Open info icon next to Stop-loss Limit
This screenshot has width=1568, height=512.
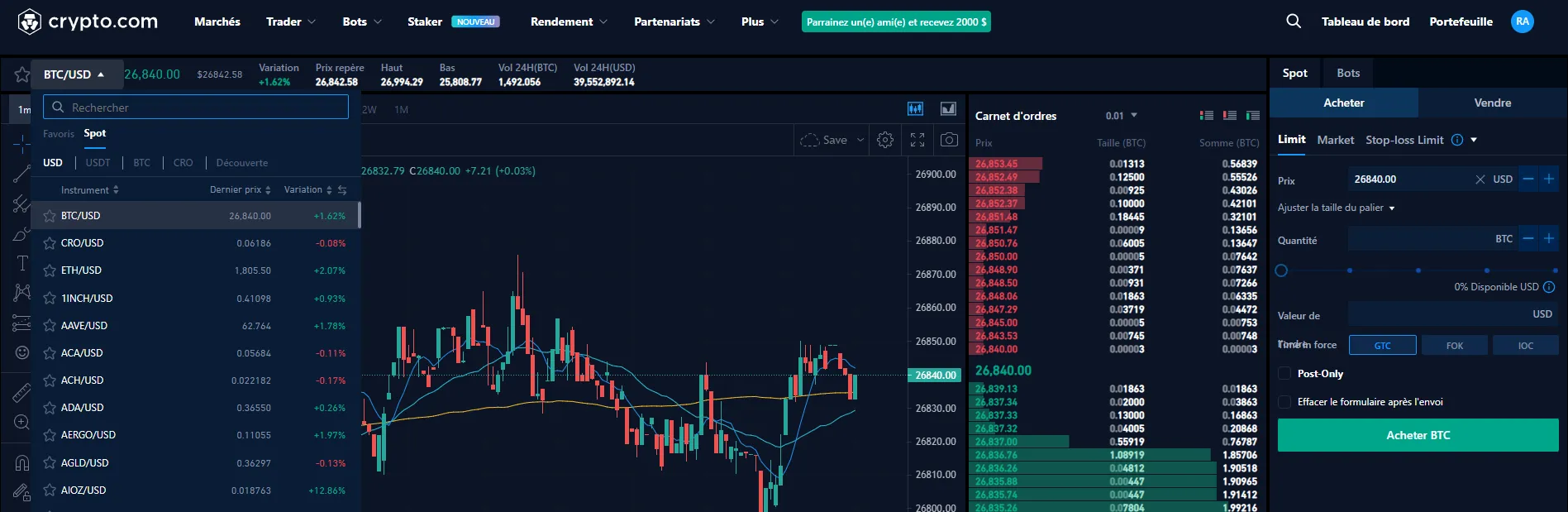coord(1457,140)
